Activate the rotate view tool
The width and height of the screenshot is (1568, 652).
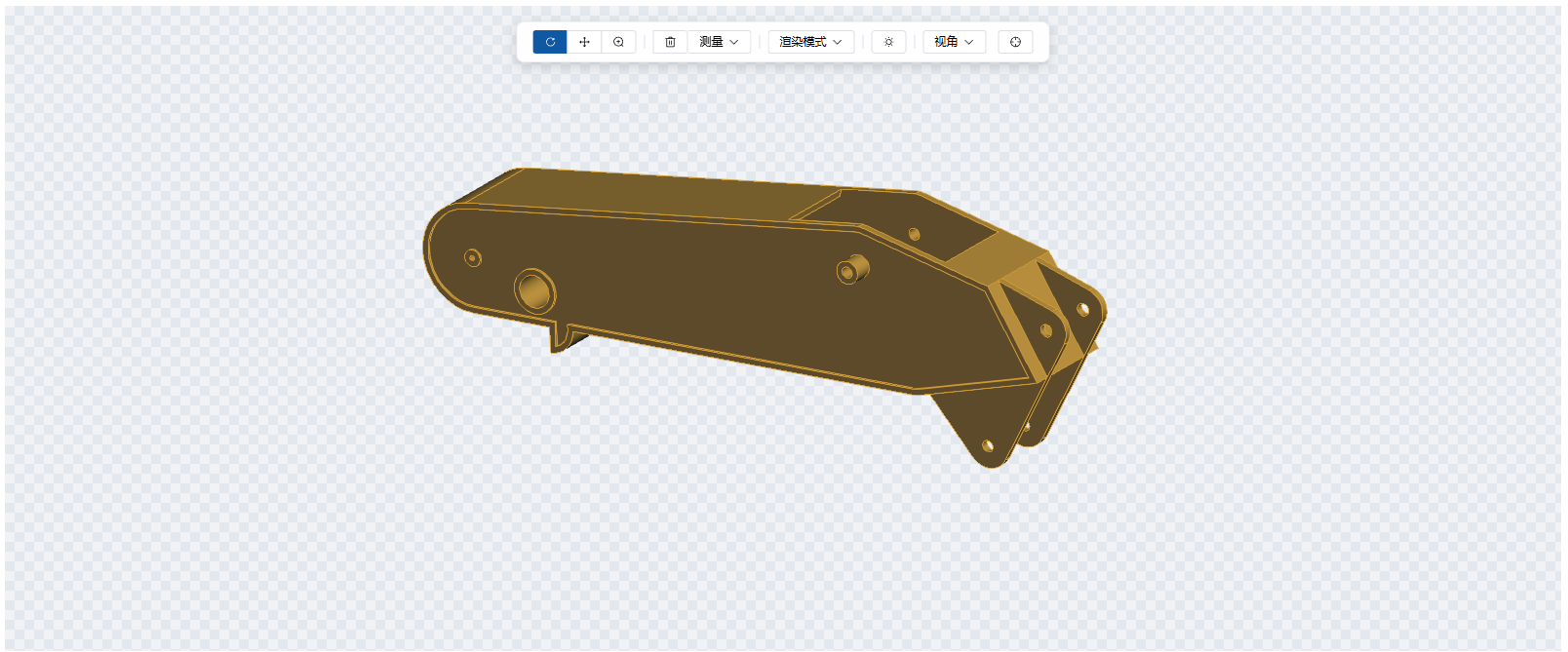coord(550,42)
